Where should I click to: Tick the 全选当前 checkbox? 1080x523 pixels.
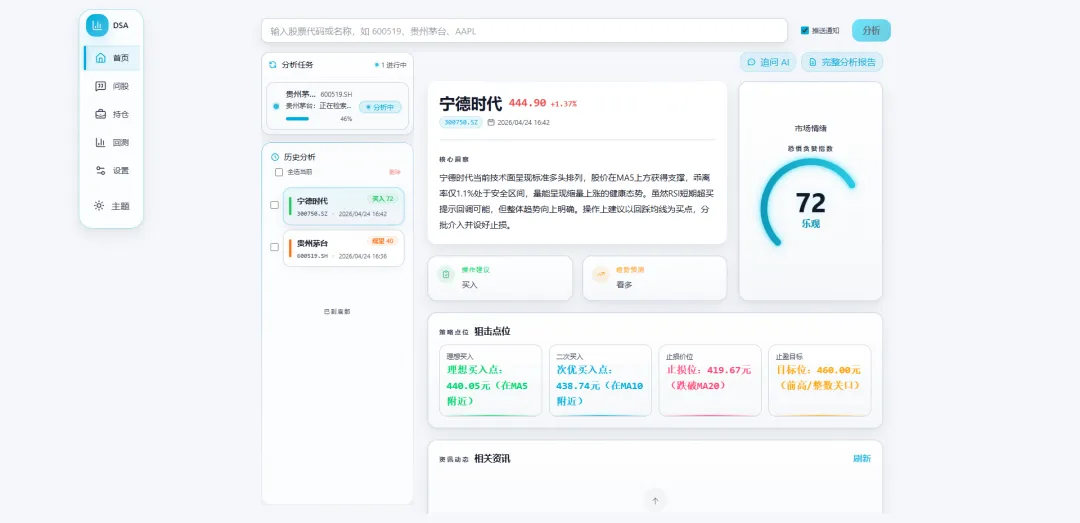278,172
